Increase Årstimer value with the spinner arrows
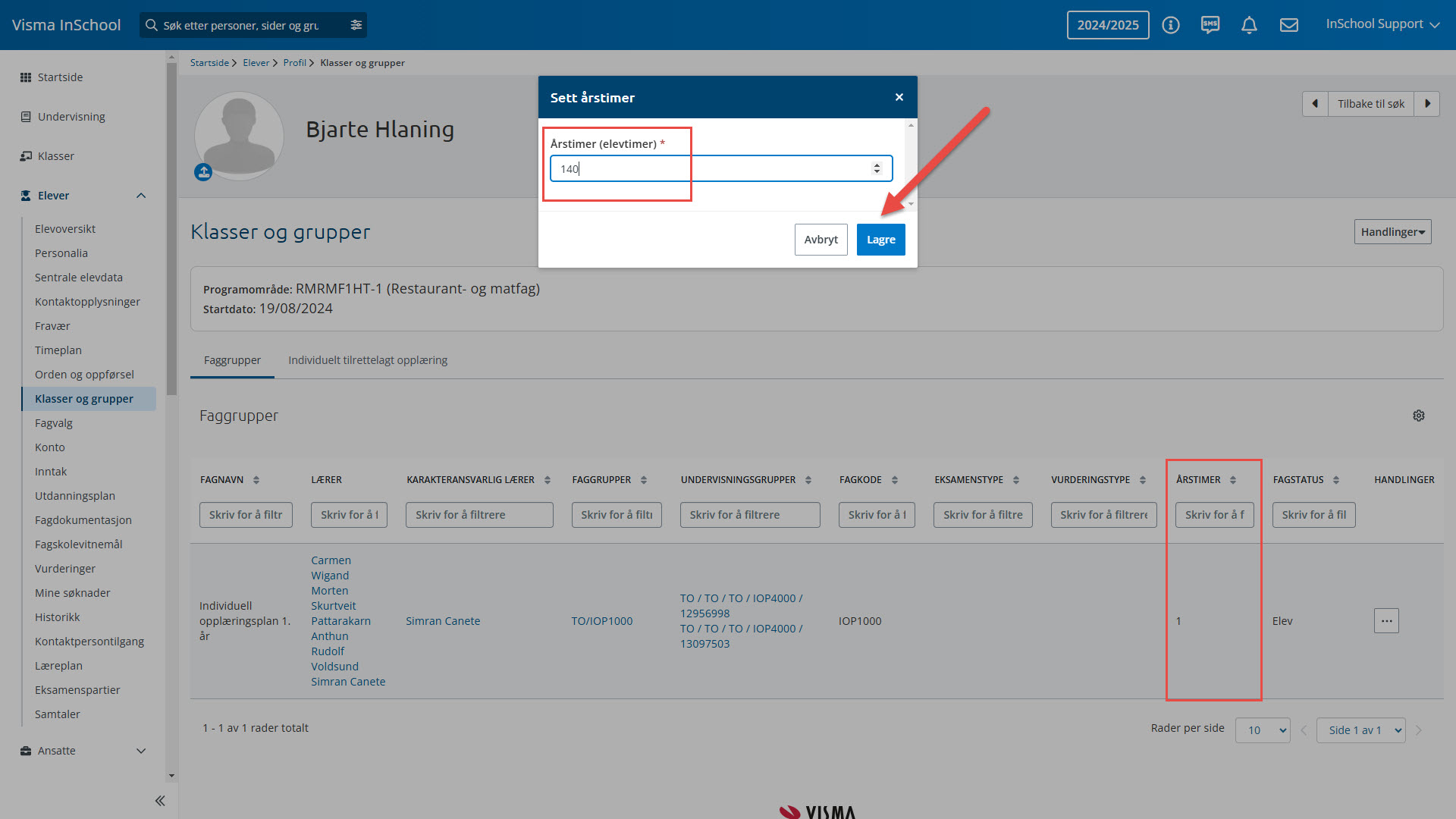The image size is (1456, 819). pyautogui.click(x=877, y=165)
